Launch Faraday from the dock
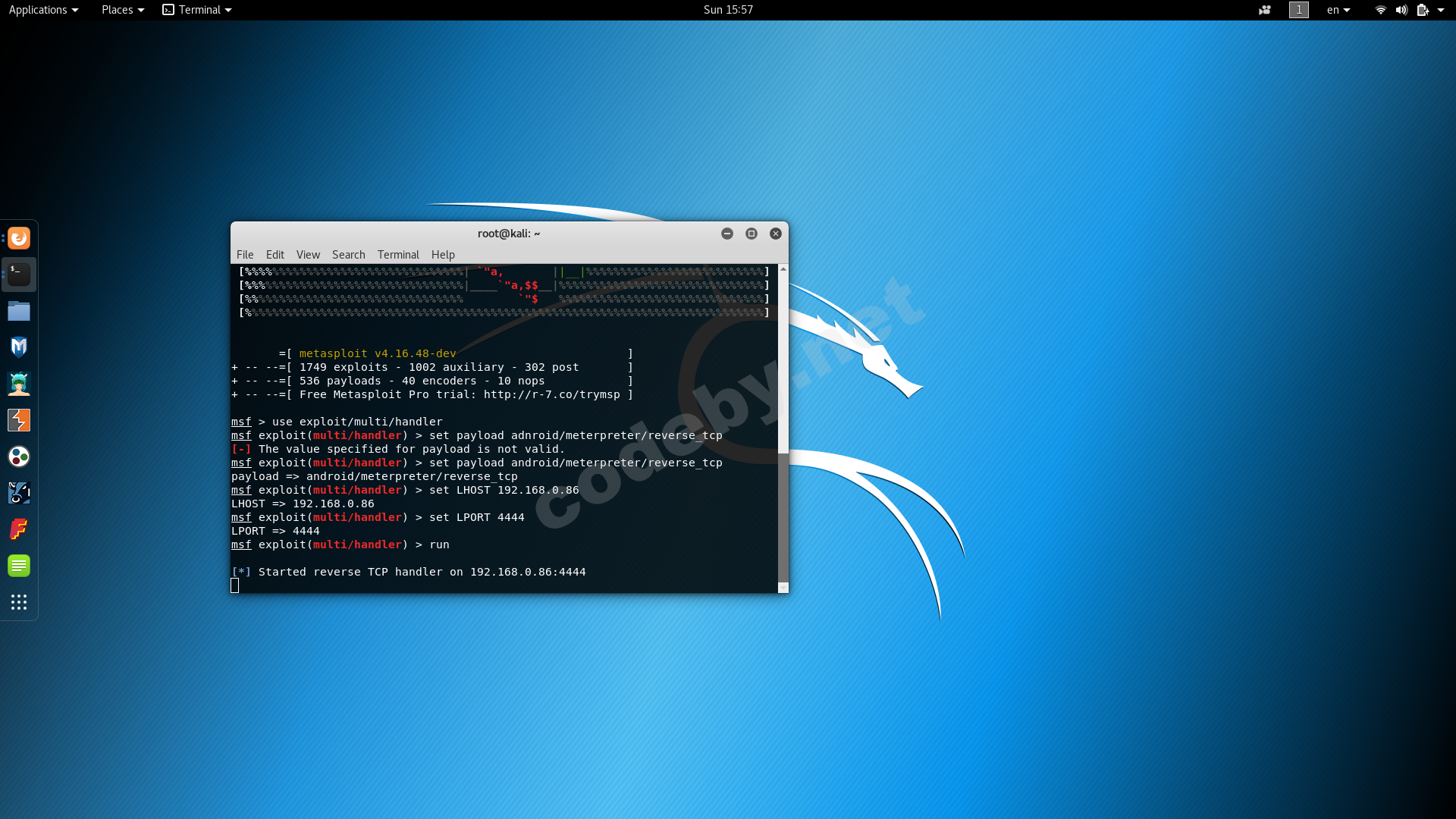 tap(19, 529)
